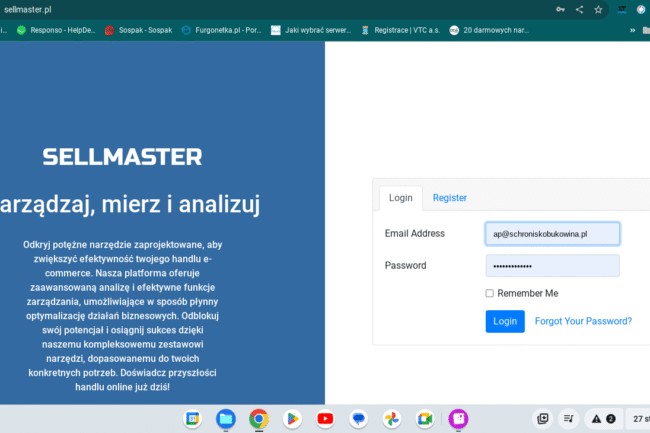650x433 pixels.
Task: Open the Messages app from the shelf
Action: pyautogui.click(x=359, y=419)
